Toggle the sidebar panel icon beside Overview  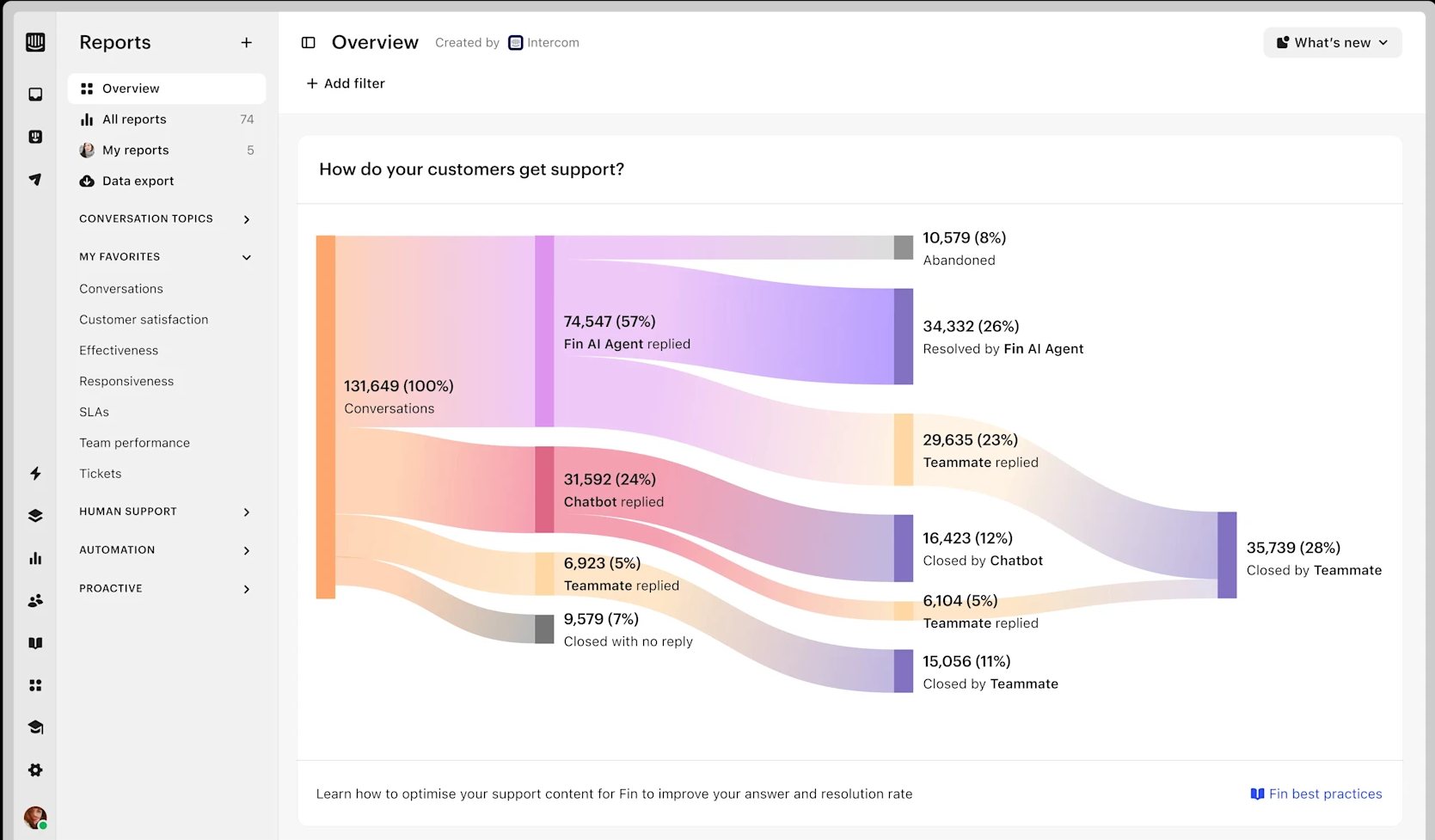[x=309, y=43]
